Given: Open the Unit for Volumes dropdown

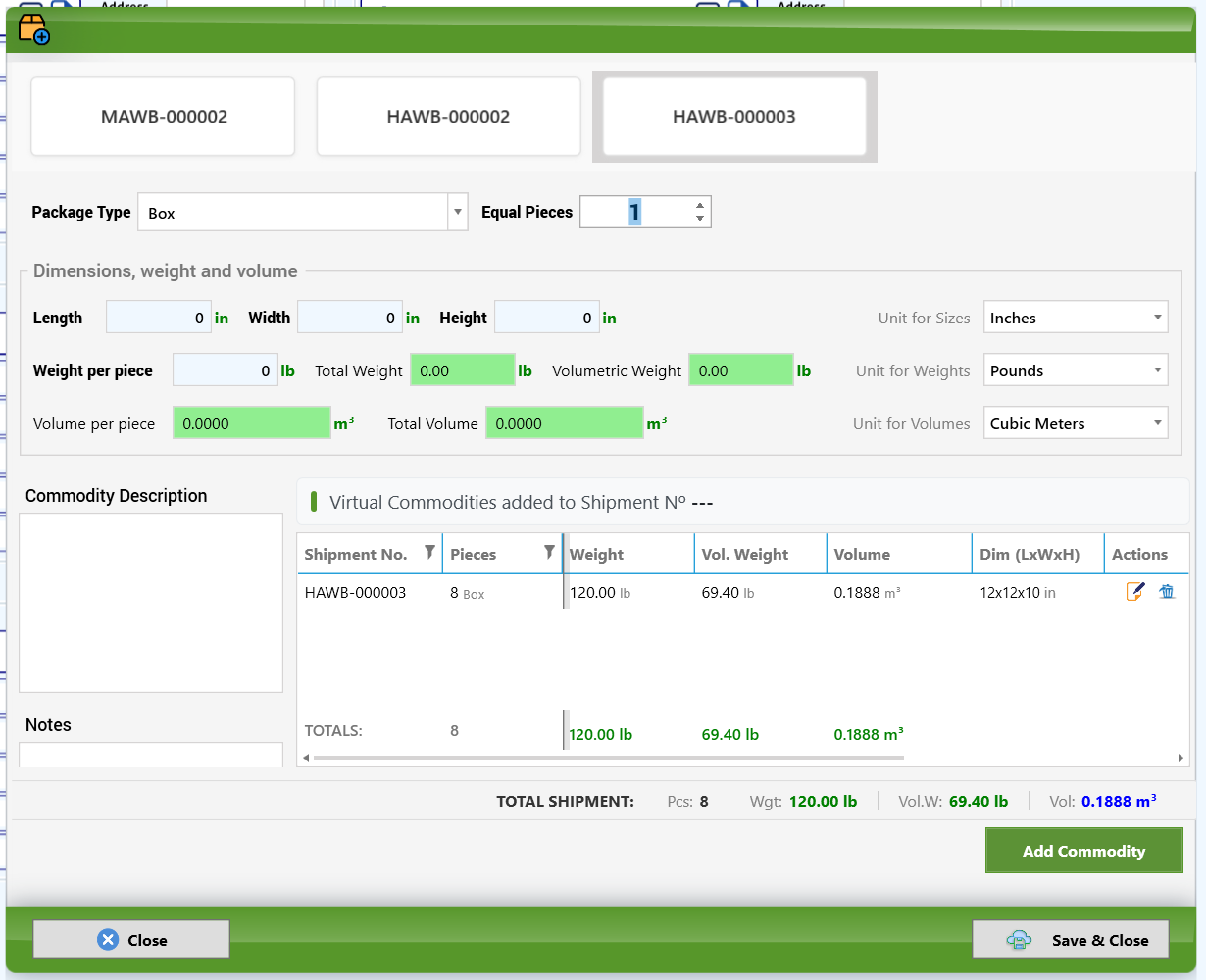Looking at the screenshot, I should (x=1158, y=423).
